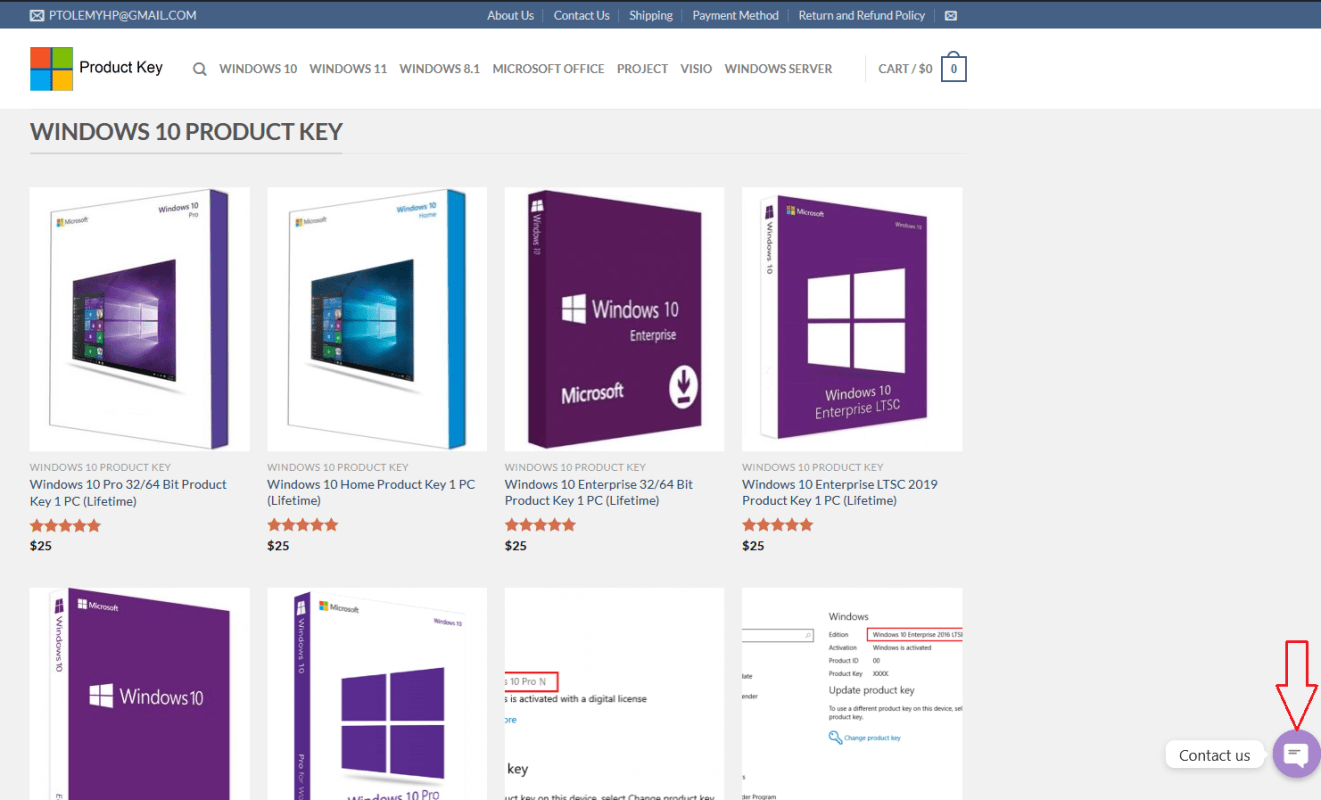Open the Windows 10 Enterprise LTSC box thumbnail

[852, 319]
